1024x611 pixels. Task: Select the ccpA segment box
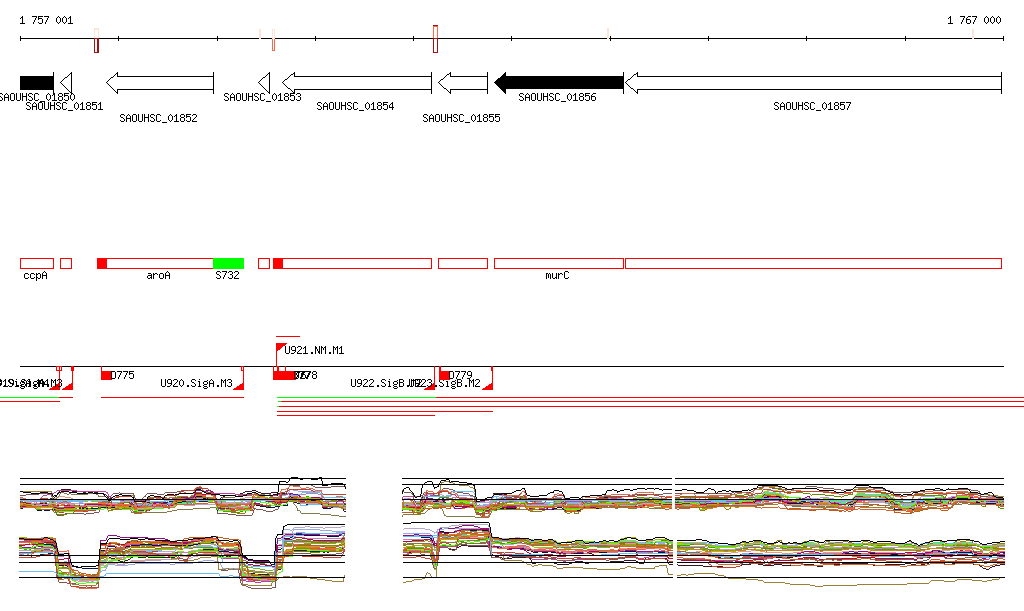(x=37, y=264)
